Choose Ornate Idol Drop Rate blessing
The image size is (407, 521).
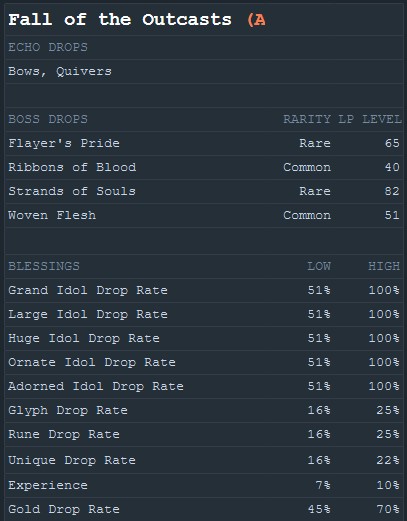pos(204,362)
